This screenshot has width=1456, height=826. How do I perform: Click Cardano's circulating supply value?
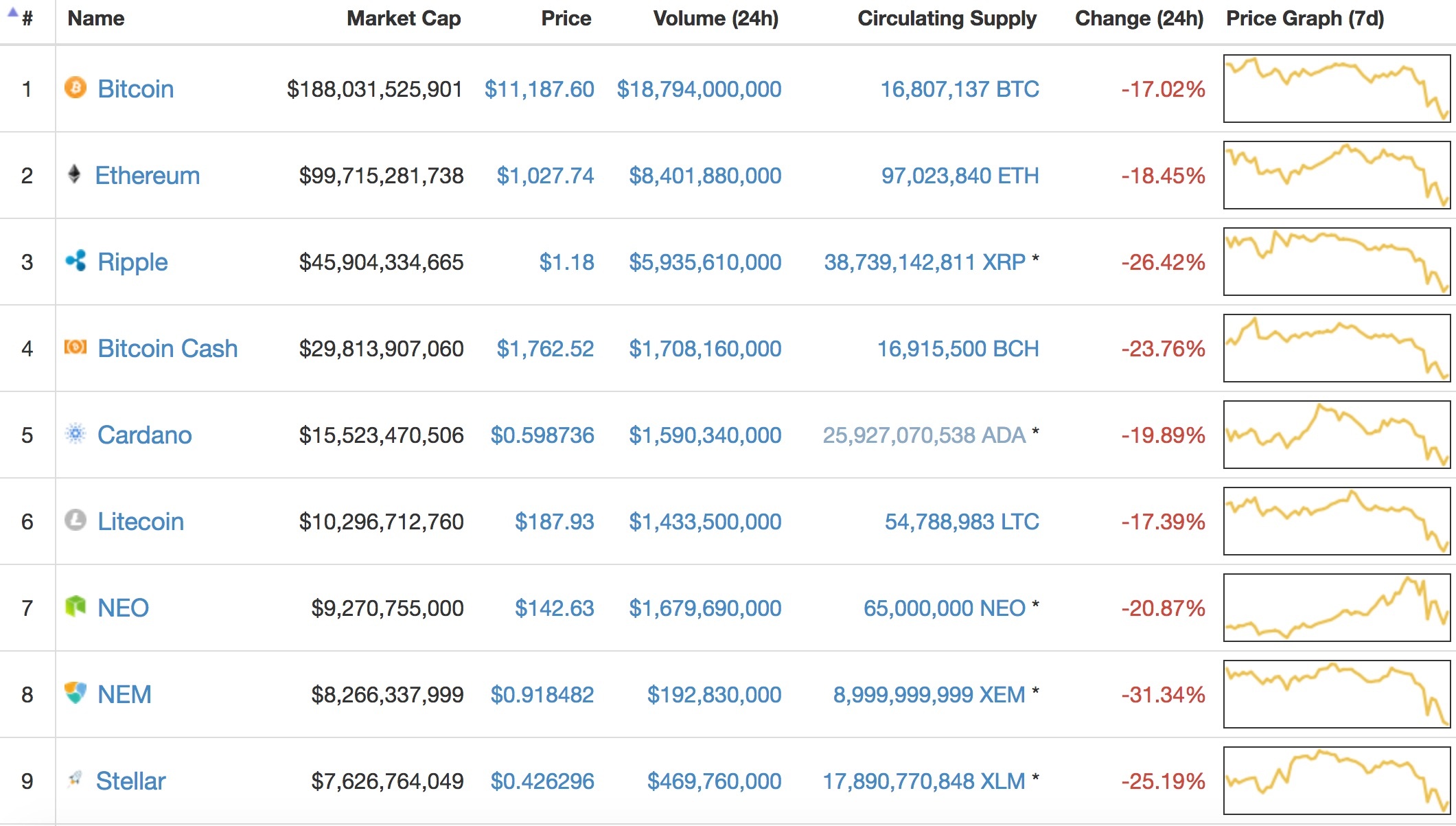pos(923,435)
